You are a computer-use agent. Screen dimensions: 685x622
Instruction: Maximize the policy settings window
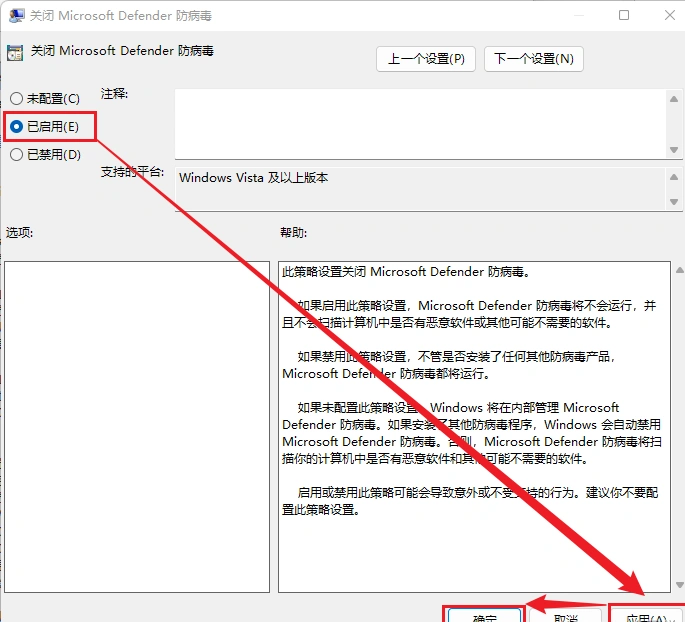pyautogui.click(x=624, y=16)
